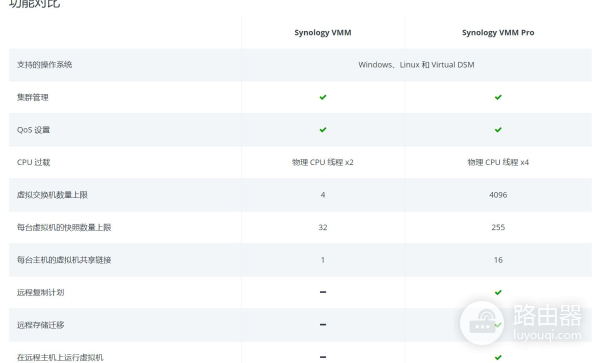Click the dash icon for 远程复制计划 under Synology VMM
Screen dimensions: 600x363
(323, 292)
